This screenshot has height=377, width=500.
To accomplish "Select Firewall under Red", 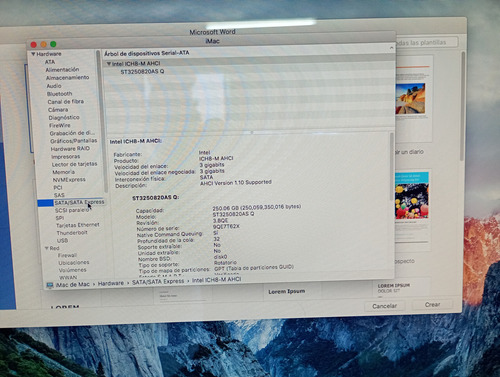I will (x=67, y=256).
